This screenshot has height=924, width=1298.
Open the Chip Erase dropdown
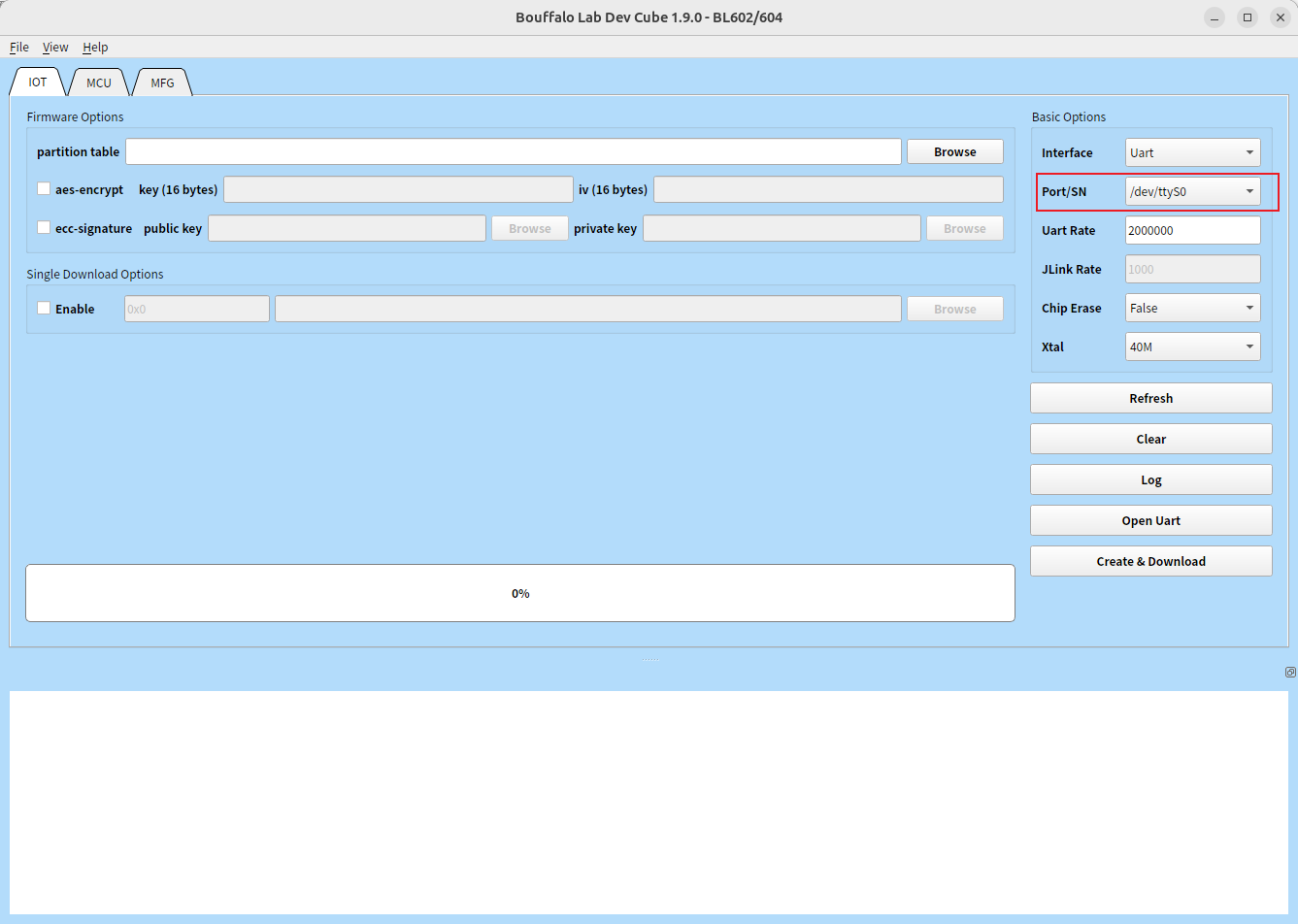[1192, 308]
